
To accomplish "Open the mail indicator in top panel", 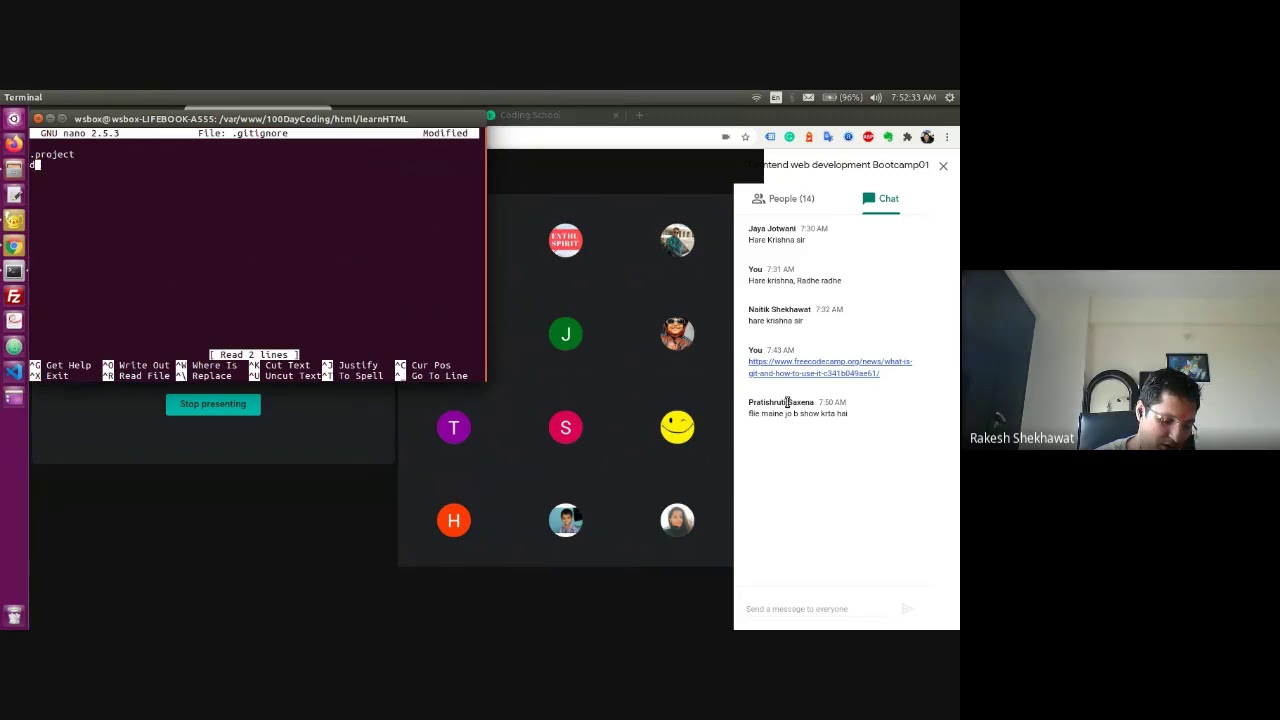I will [808, 97].
